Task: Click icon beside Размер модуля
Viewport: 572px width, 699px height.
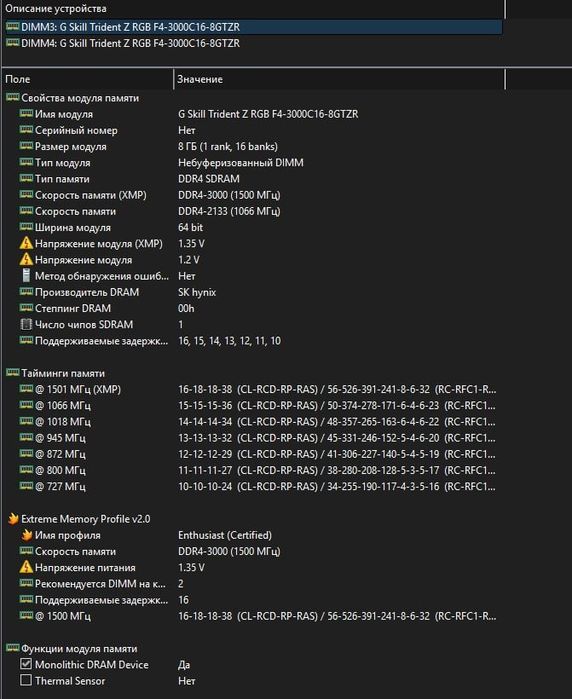Action: (x=26, y=146)
